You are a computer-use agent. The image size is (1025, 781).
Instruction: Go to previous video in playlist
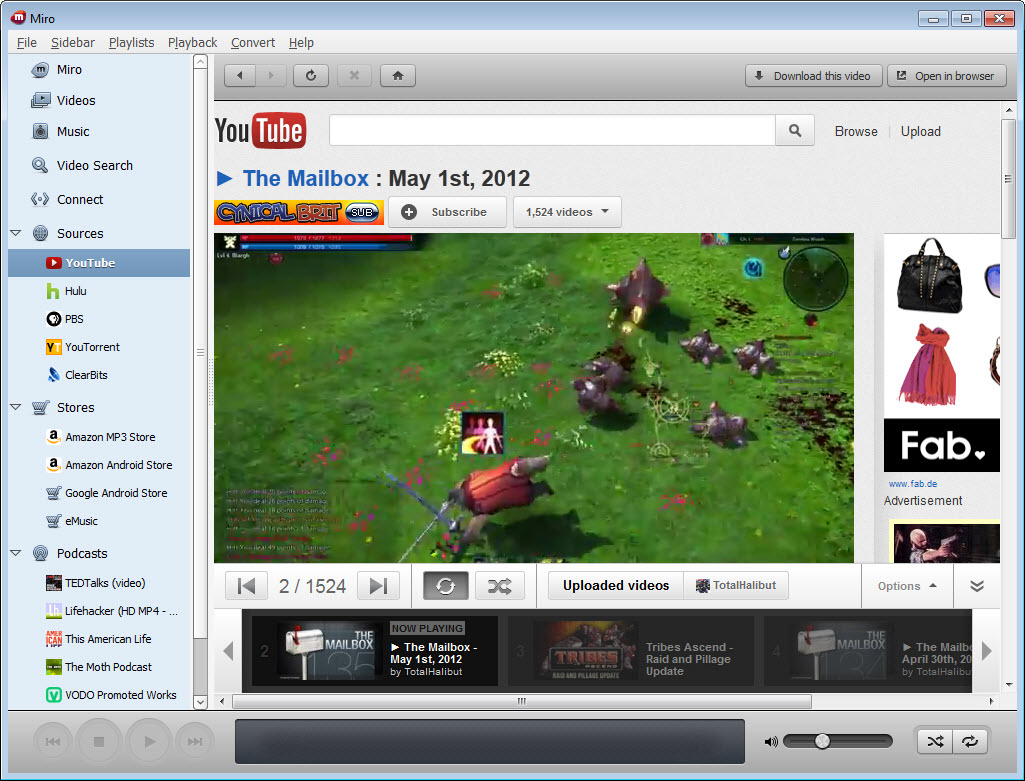[246, 586]
